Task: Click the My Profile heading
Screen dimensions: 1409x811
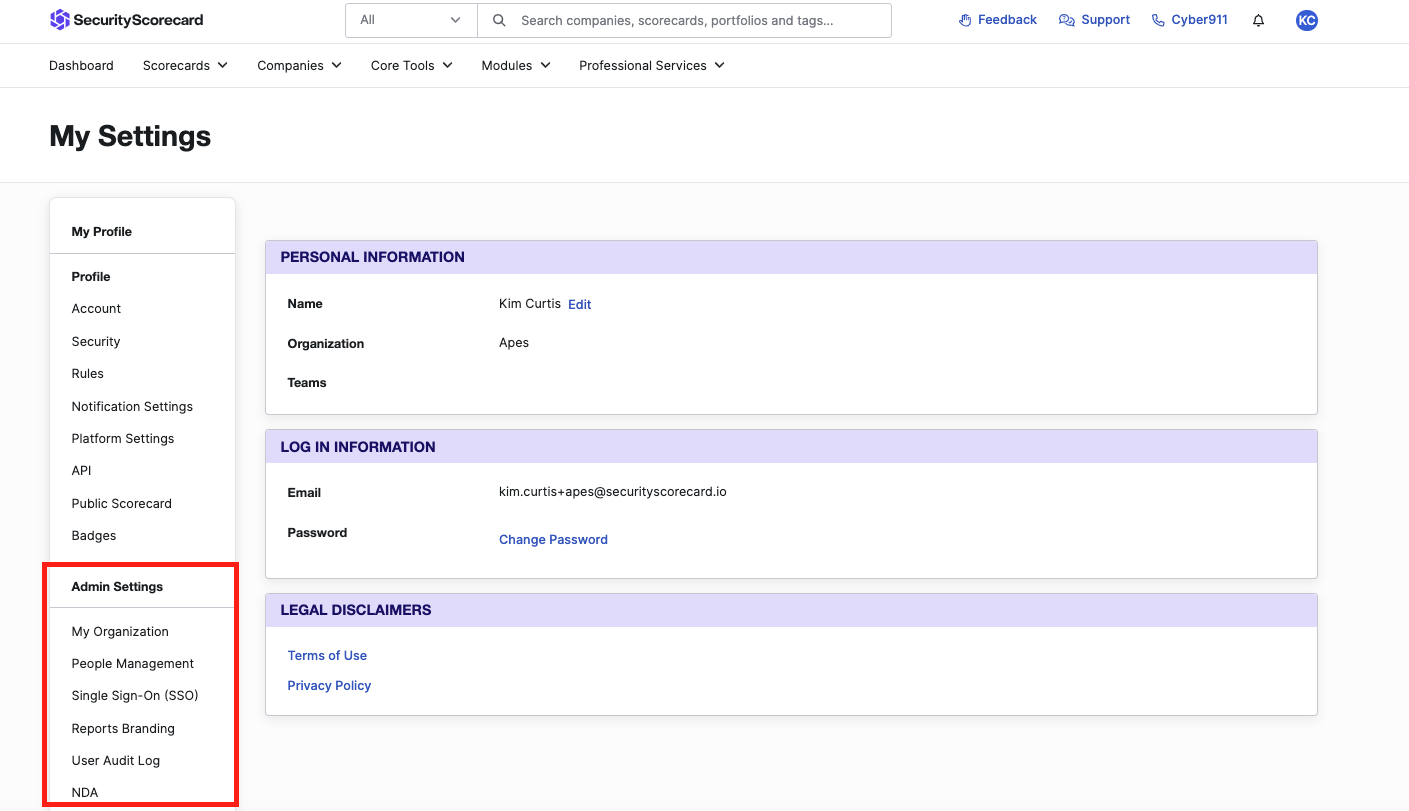Action: coord(102,231)
